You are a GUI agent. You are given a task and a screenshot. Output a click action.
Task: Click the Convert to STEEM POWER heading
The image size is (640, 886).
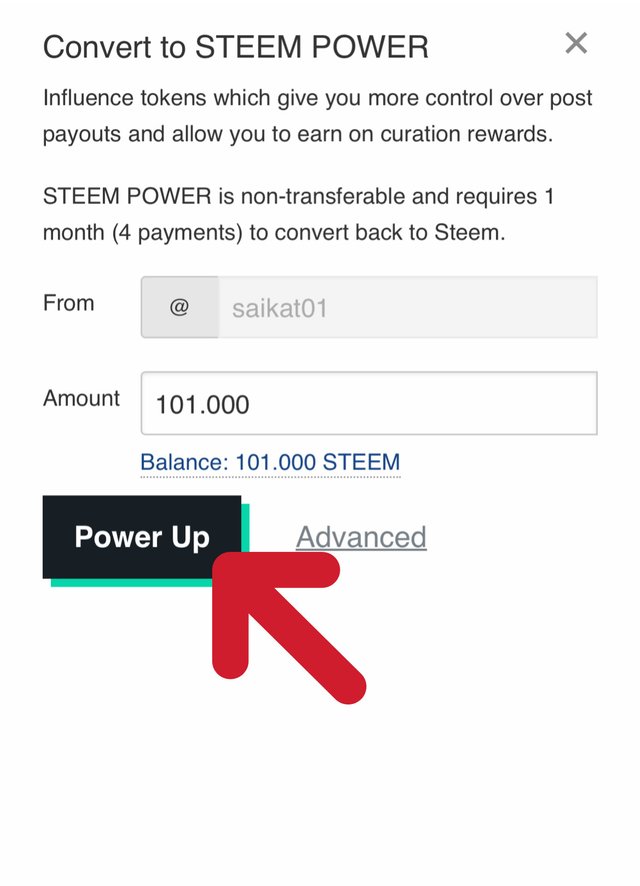(x=235, y=46)
